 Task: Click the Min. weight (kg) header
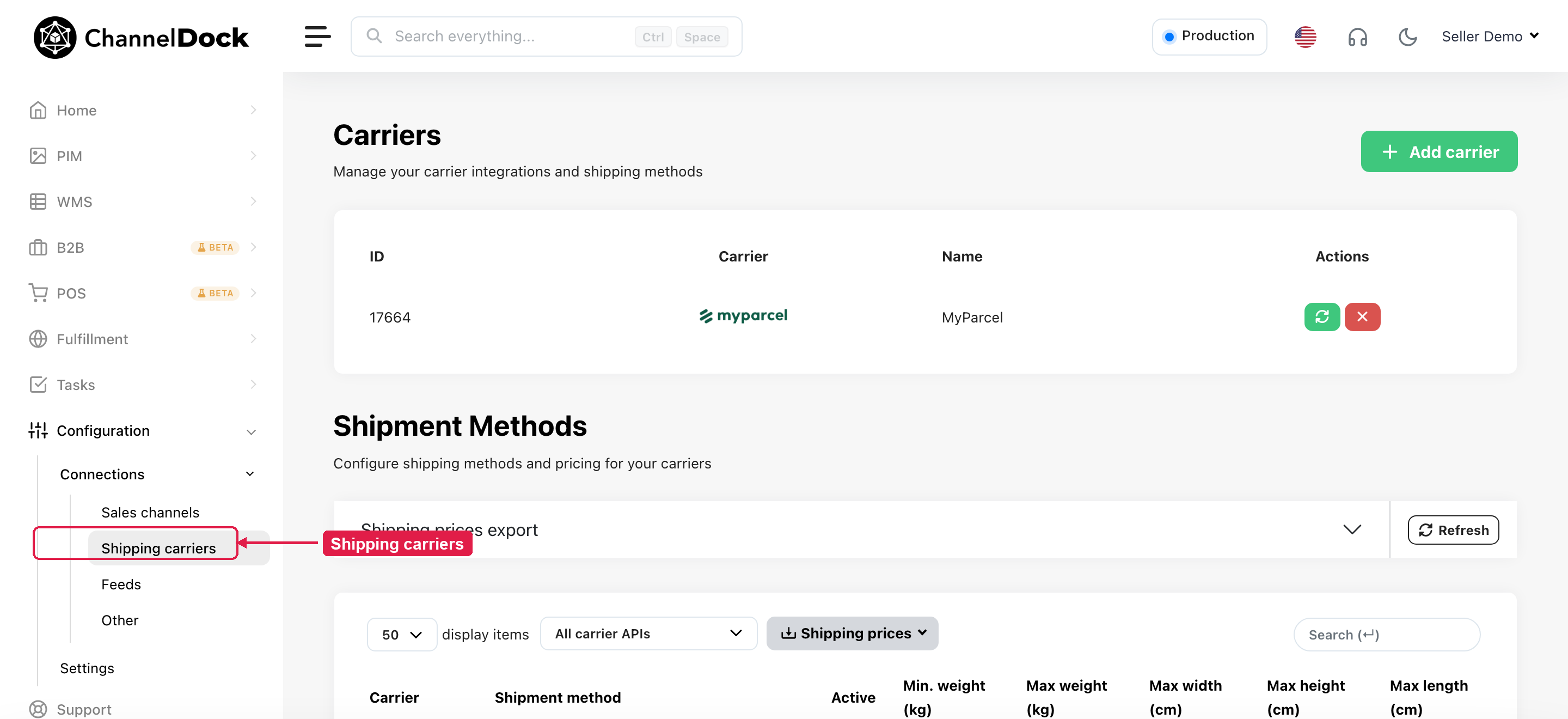tap(944, 698)
